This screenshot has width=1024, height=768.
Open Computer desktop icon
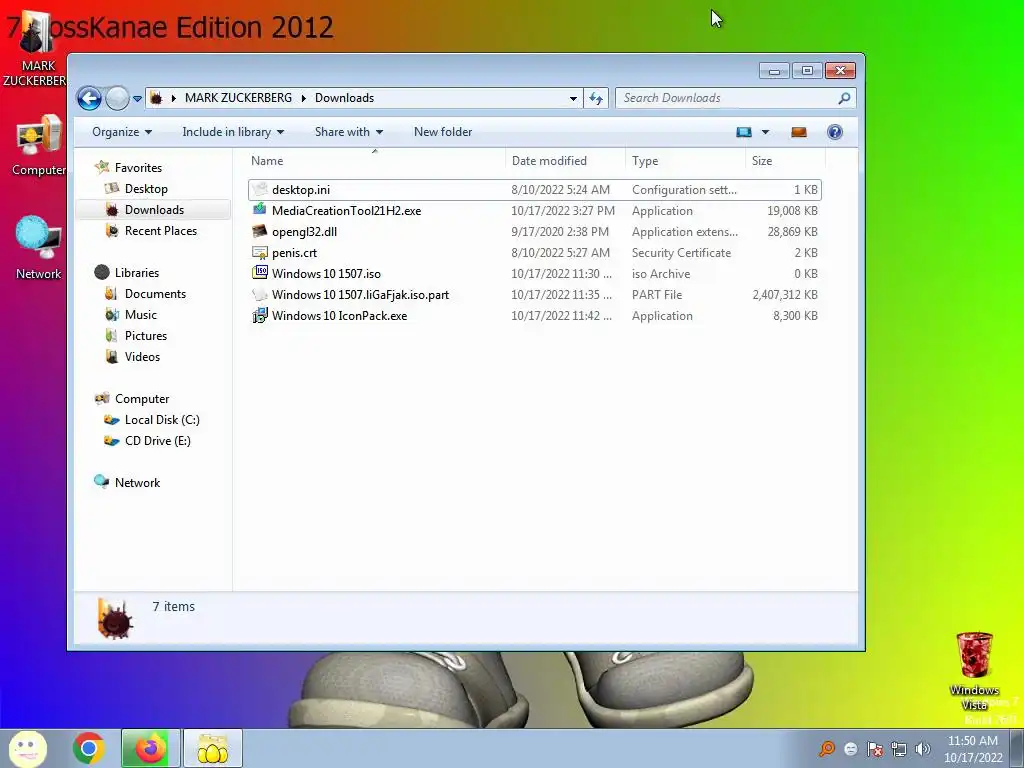click(39, 146)
